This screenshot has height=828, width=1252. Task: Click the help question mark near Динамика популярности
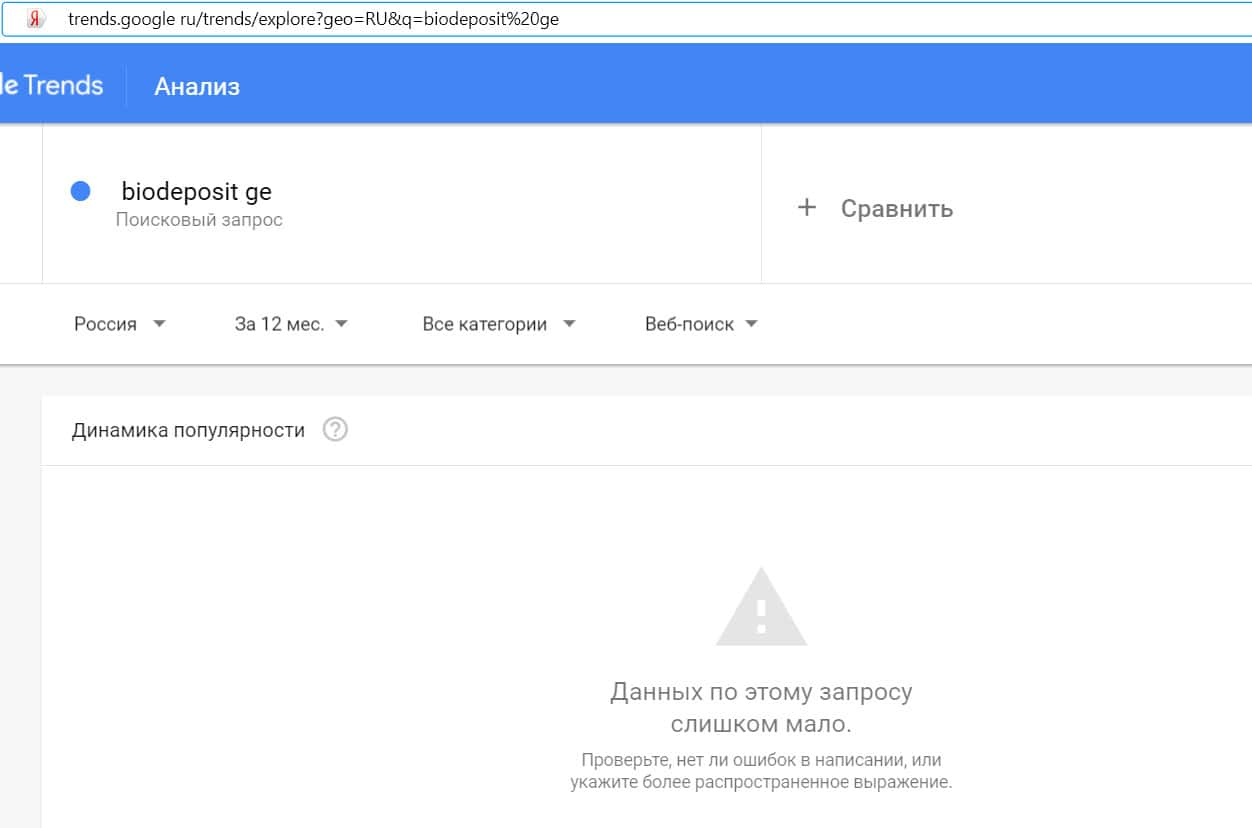click(x=335, y=430)
